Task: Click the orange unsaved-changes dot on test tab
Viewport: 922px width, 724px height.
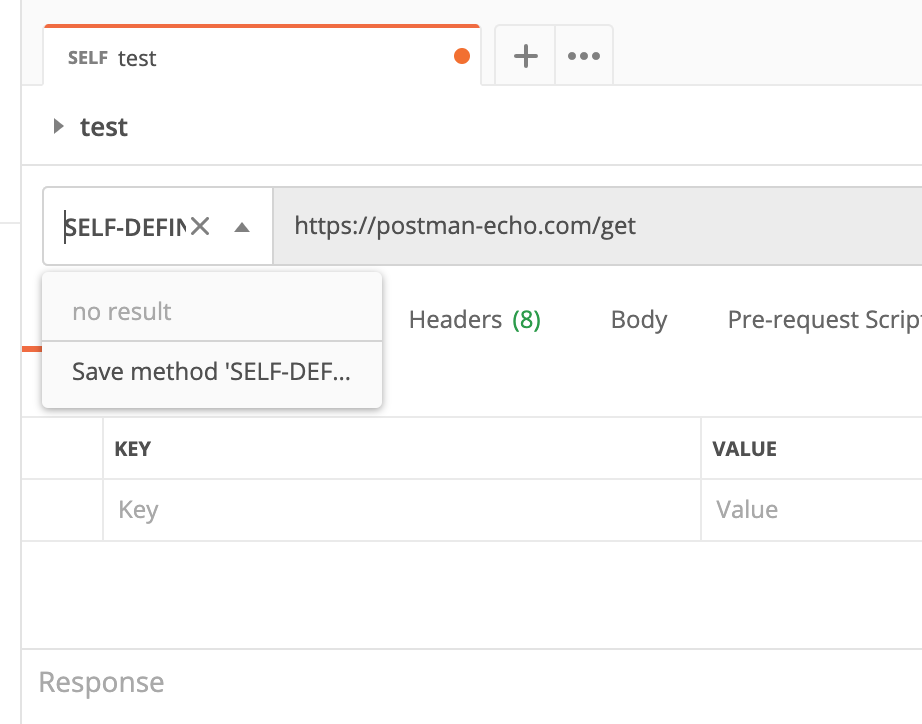Action: point(462,56)
